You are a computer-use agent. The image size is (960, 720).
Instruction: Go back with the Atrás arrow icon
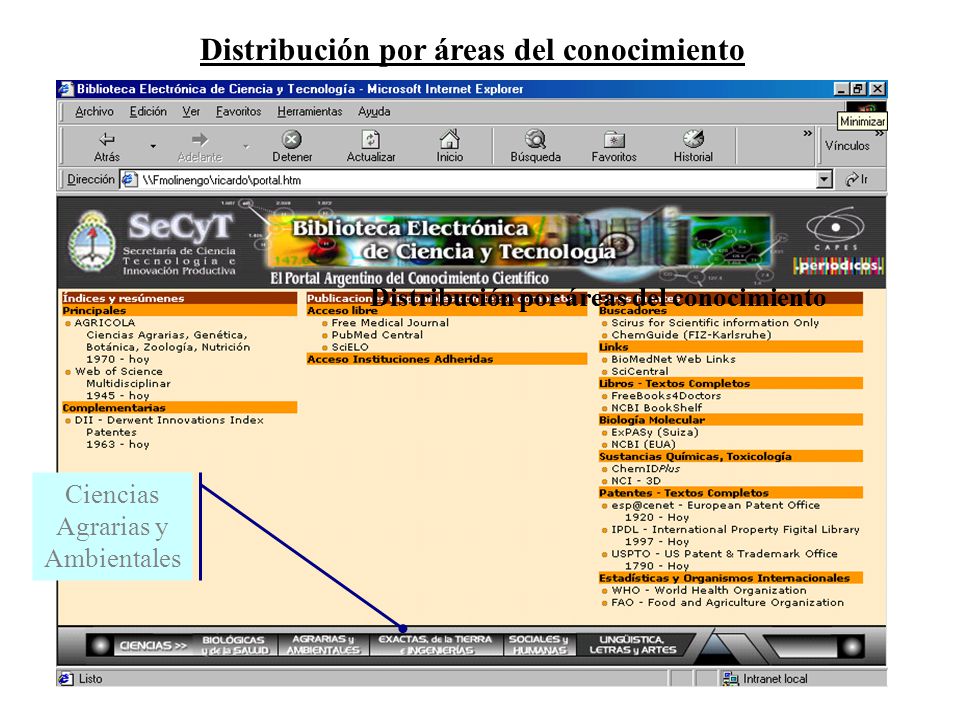click(107, 139)
